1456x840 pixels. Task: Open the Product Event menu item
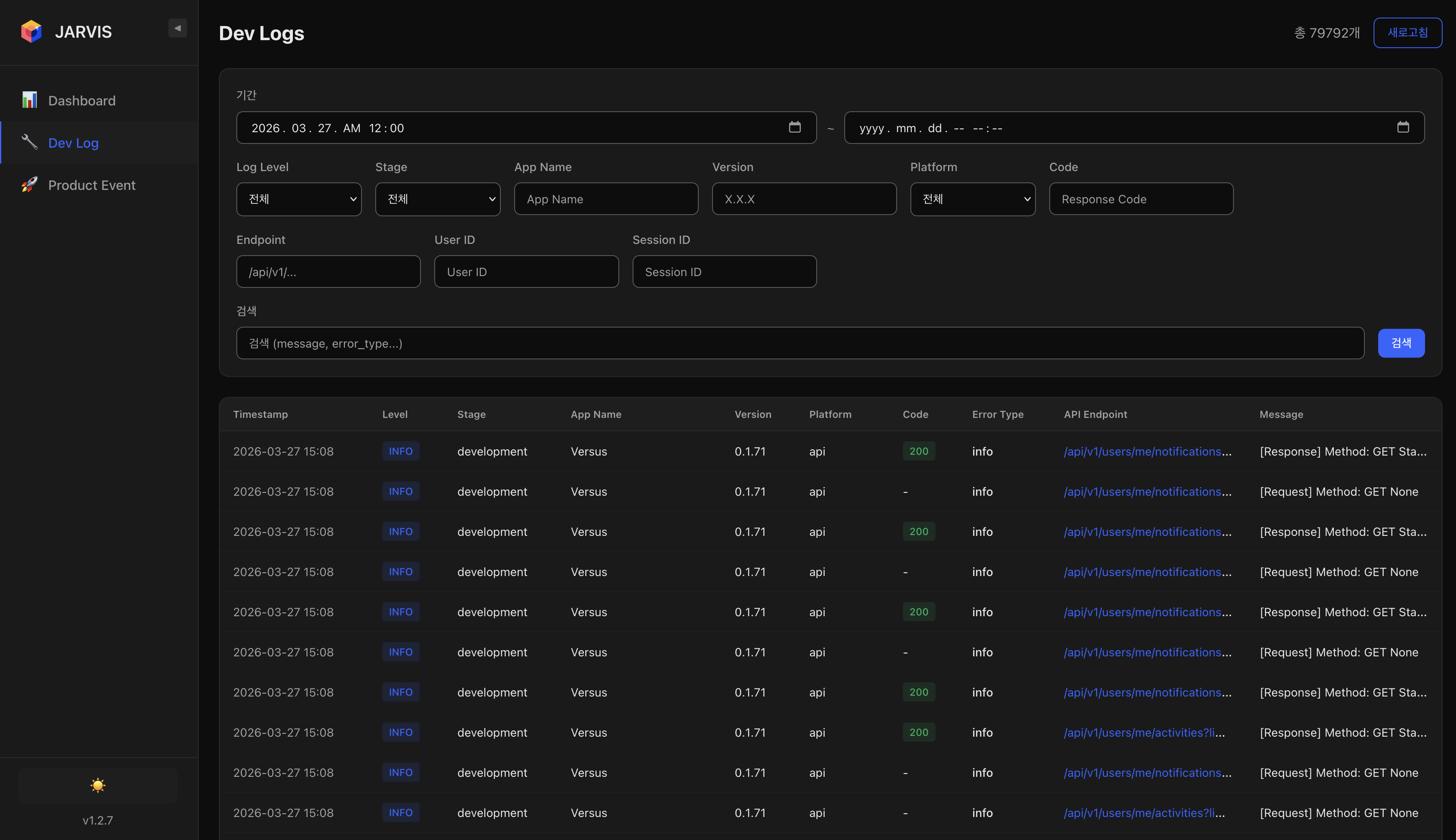coord(91,184)
